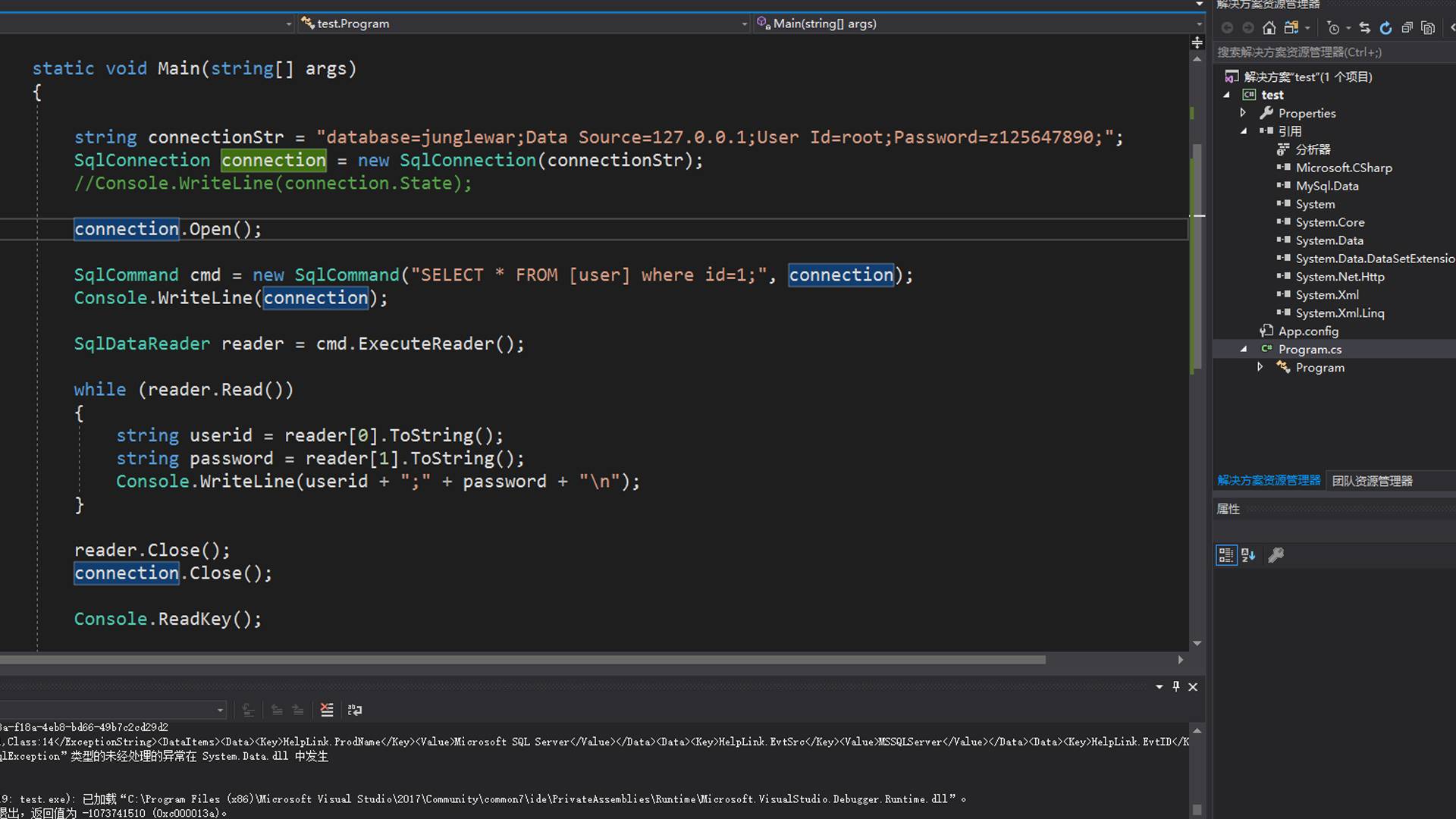Image resolution: width=1456 pixels, height=819 pixels.
Task: Click the editor split window handle
Action: [x=1197, y=42]
